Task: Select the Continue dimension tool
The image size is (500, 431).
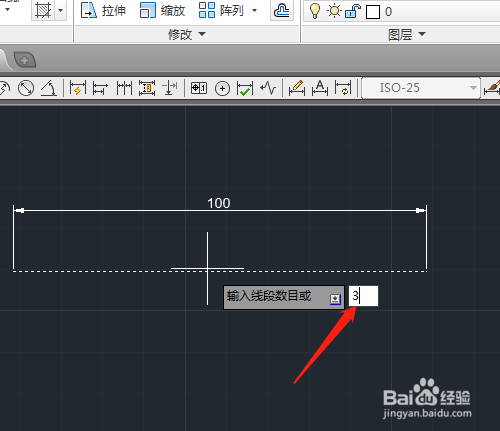Action: (124, 88)
